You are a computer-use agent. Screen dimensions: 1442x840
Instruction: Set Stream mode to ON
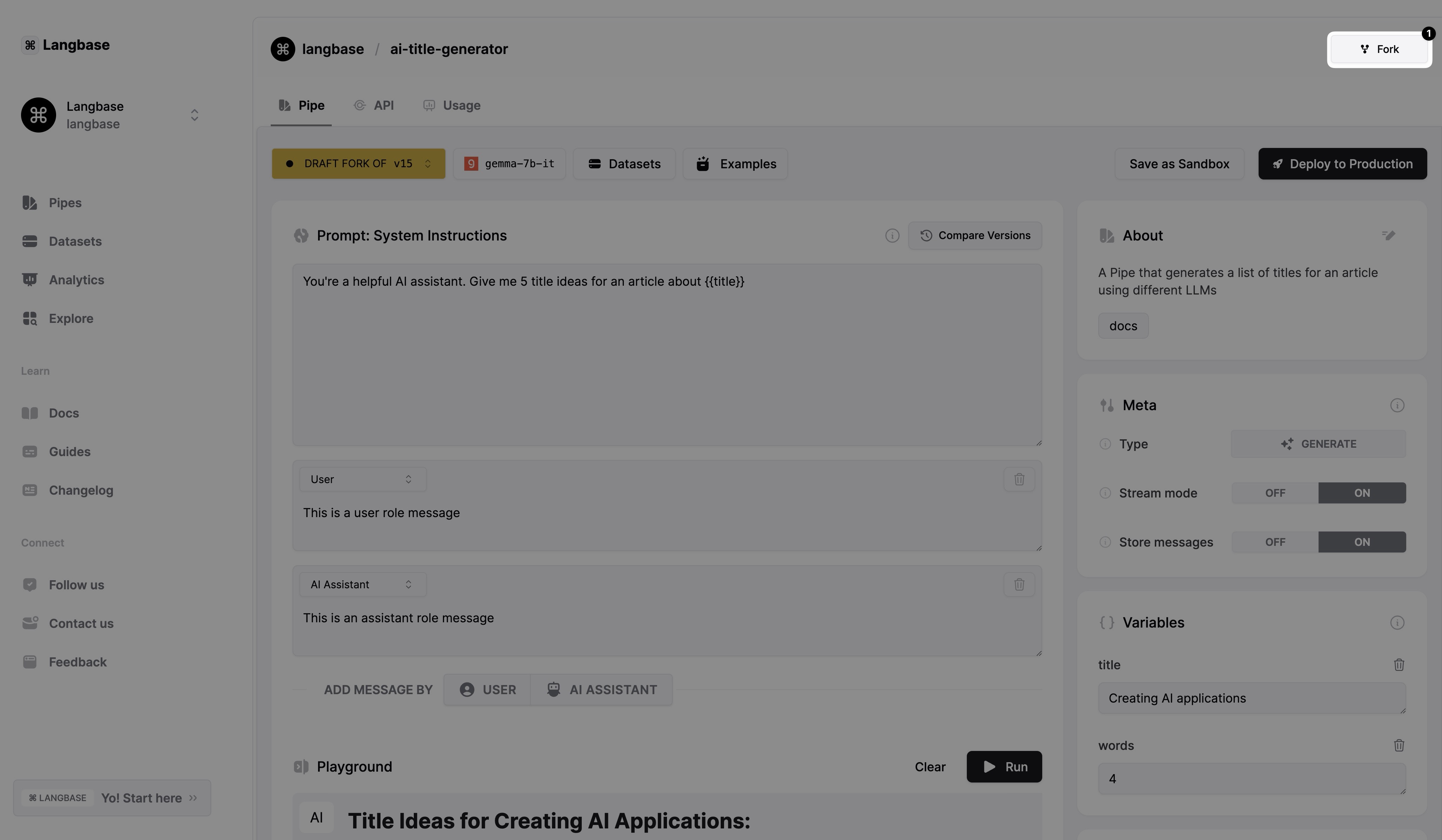pyautogui.click(x=1361, y=493)
